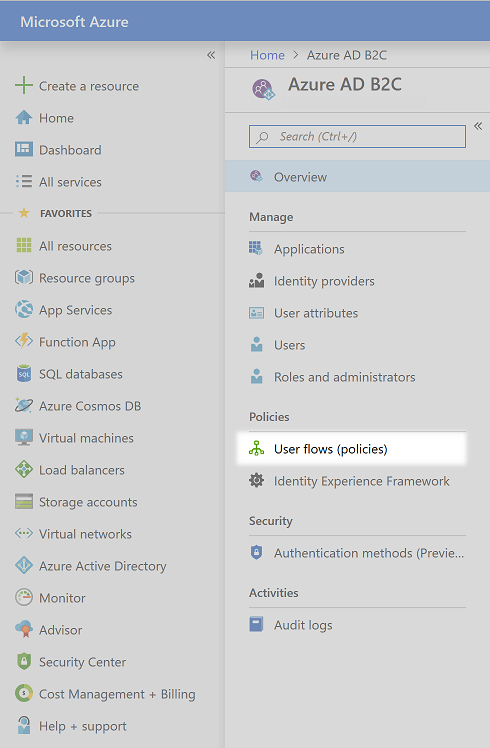Open the Function App lightning icon
The image size is (490, 748).
23,342
